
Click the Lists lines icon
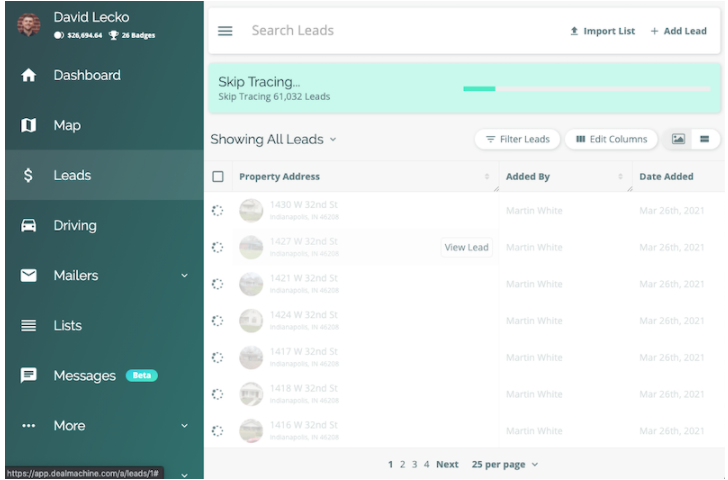pos(28,325)
